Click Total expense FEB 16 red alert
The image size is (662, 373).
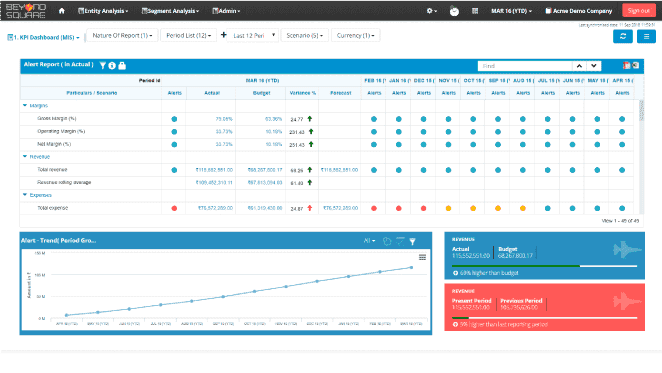[x=374, y=208]
